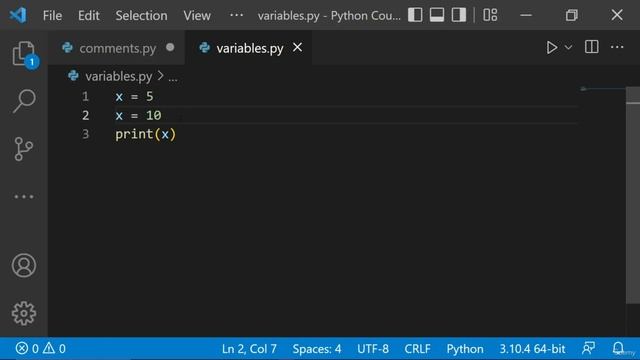
Task: Open the View menu
Action: point(197,16)
